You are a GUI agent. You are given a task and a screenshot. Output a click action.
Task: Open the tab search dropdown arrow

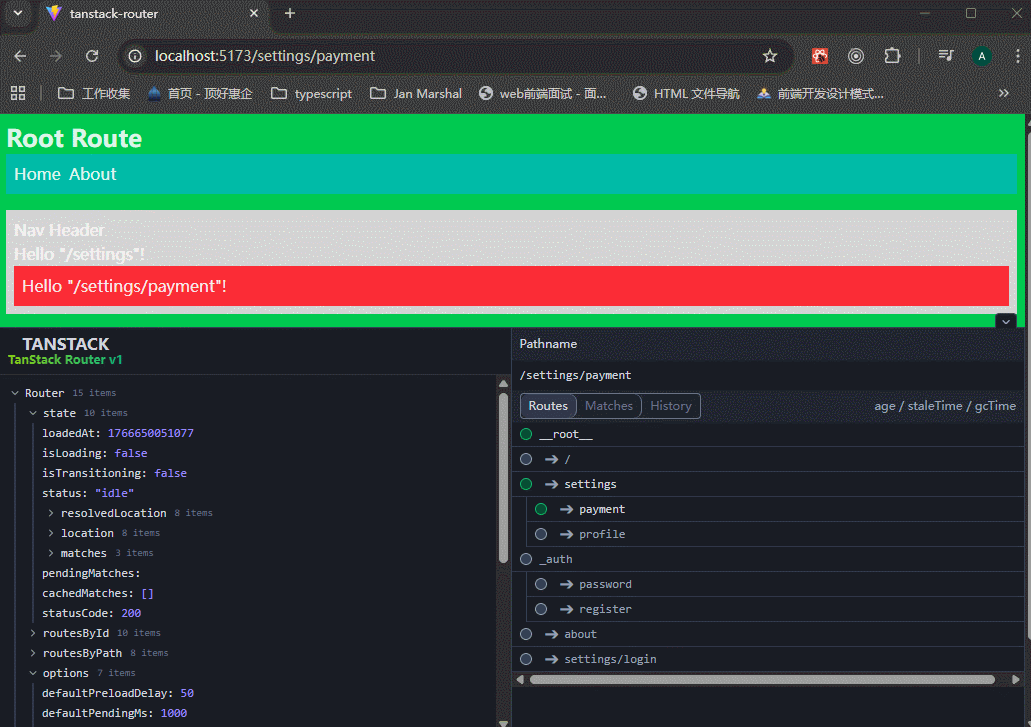tap(18, 14)
